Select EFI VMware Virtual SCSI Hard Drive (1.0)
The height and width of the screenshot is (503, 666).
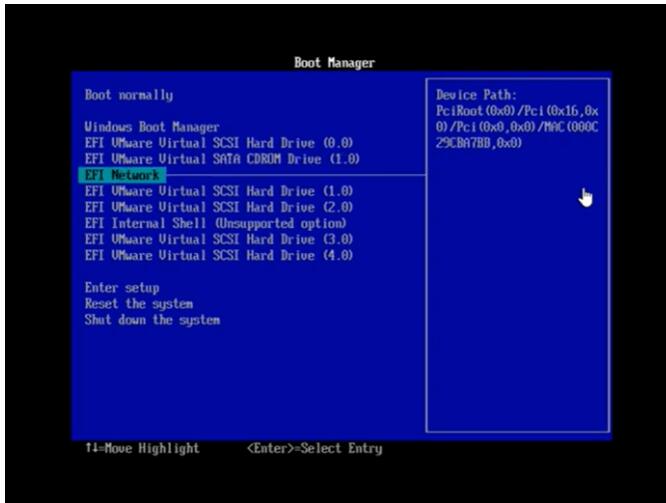[x=219, y=191]
